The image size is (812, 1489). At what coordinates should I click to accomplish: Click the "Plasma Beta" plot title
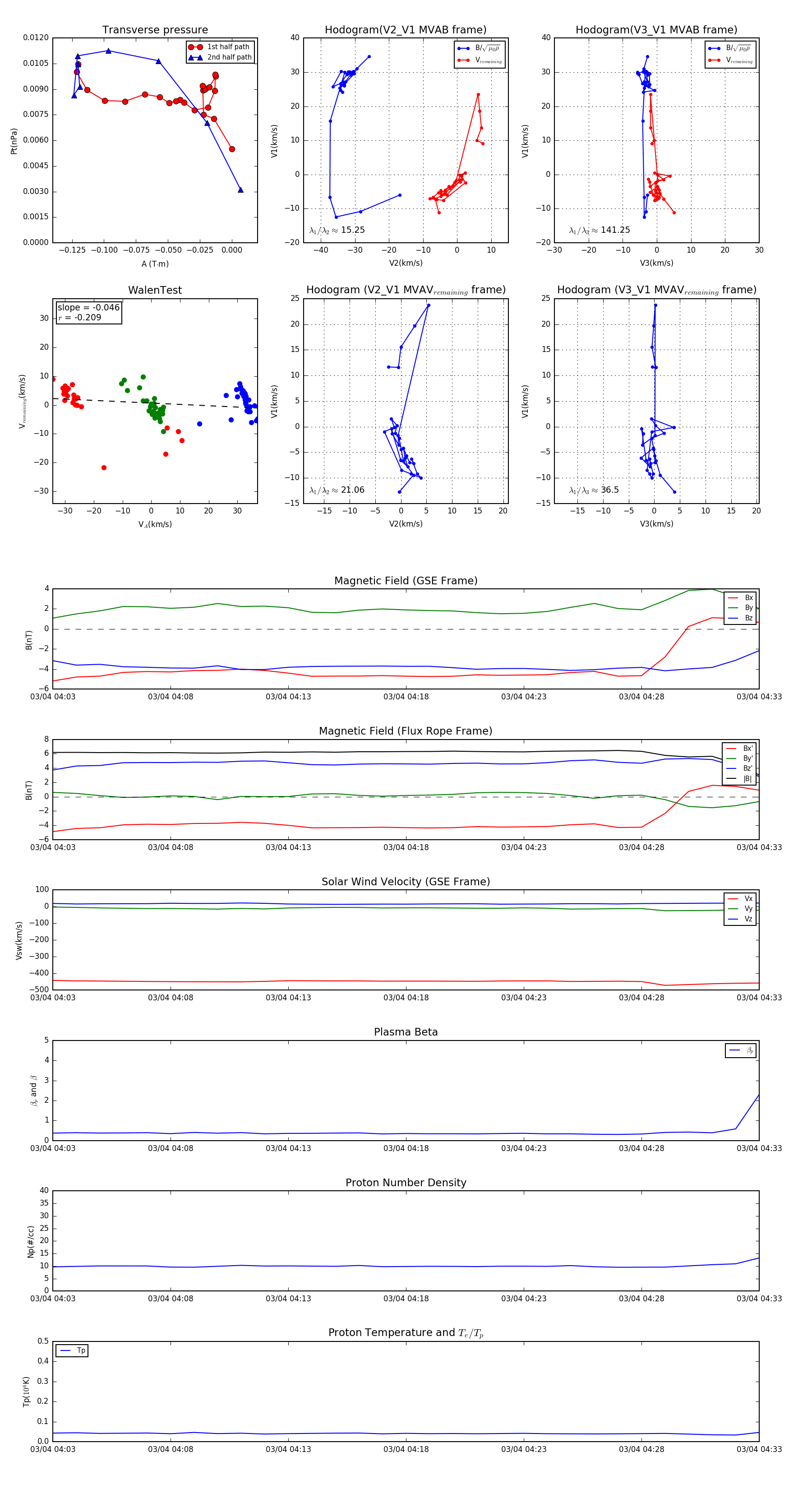pos(406,1032)
